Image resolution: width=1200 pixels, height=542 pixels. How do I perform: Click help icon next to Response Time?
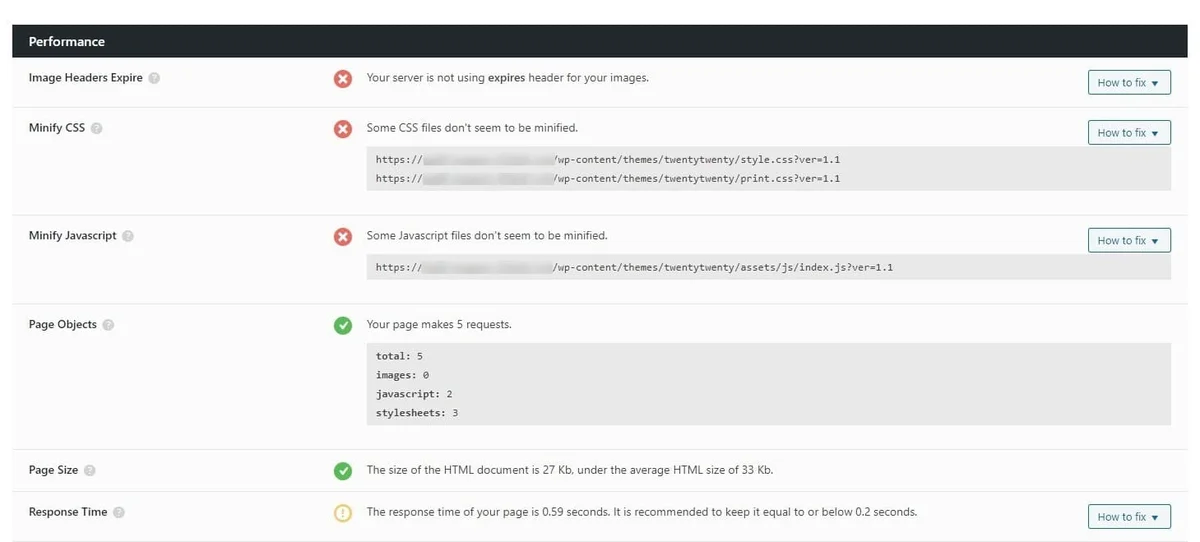click(x=119, y=512)
